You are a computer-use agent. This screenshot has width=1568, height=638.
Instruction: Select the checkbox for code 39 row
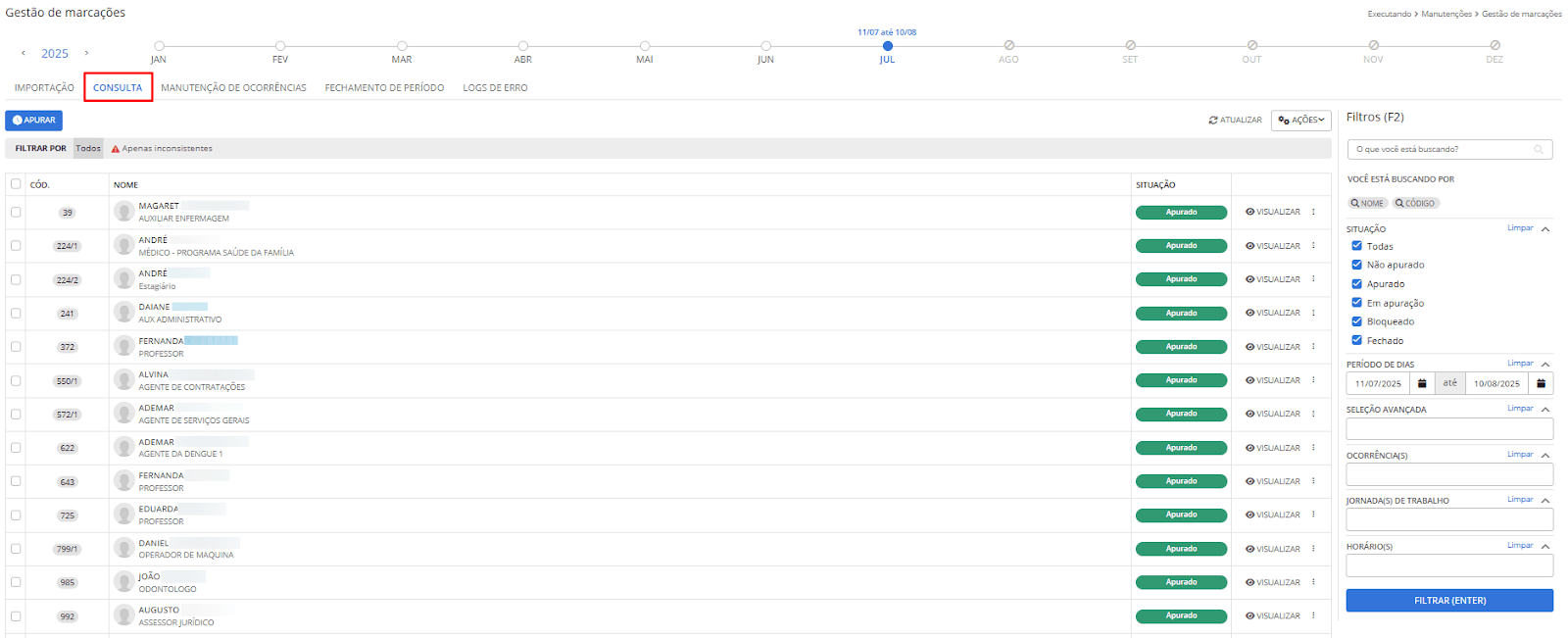point(16,212)
